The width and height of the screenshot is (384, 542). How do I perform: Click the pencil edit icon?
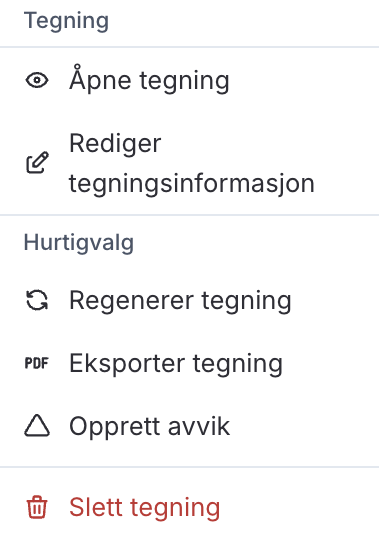[x=37, y=162]
